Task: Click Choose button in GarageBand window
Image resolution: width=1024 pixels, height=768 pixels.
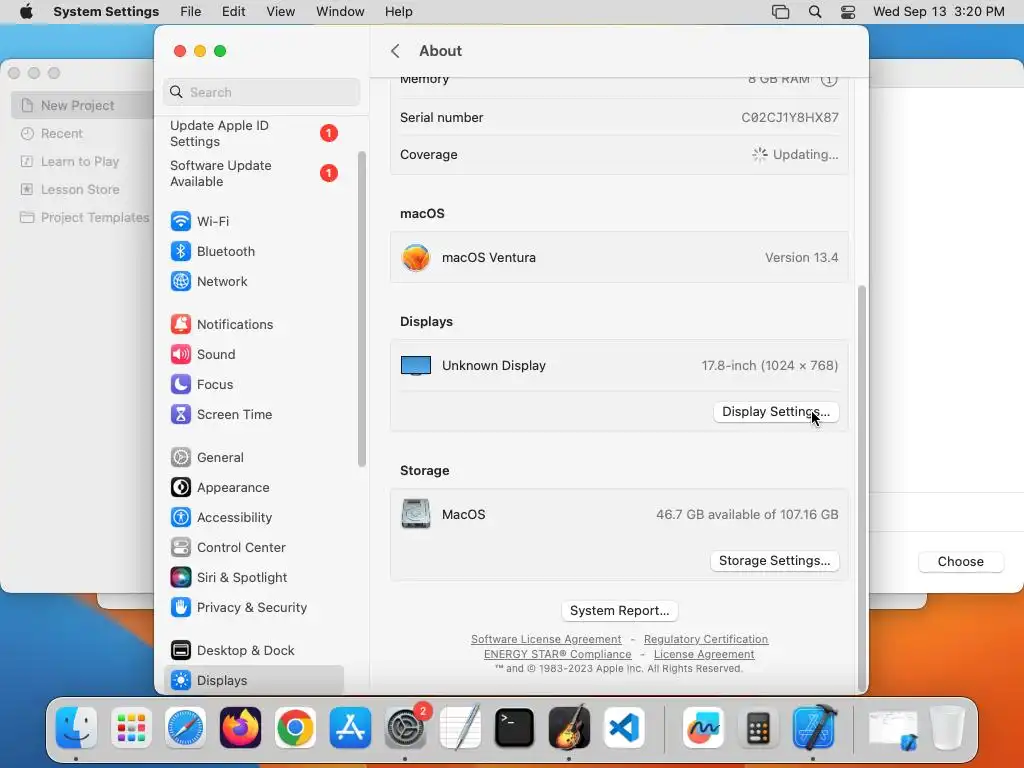Action: point(960,562)
